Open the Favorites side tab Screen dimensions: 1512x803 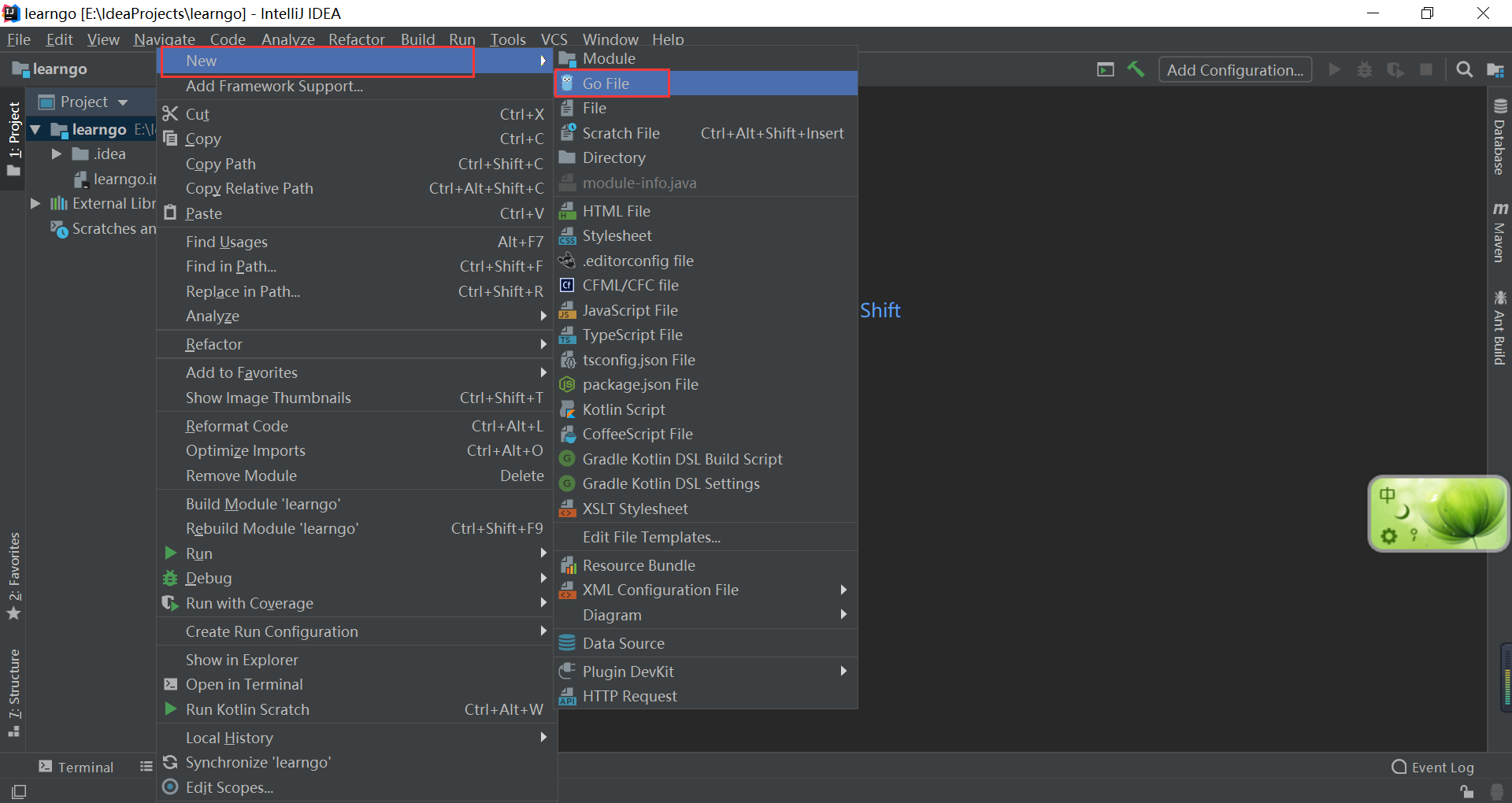click(x=14, y=576)
